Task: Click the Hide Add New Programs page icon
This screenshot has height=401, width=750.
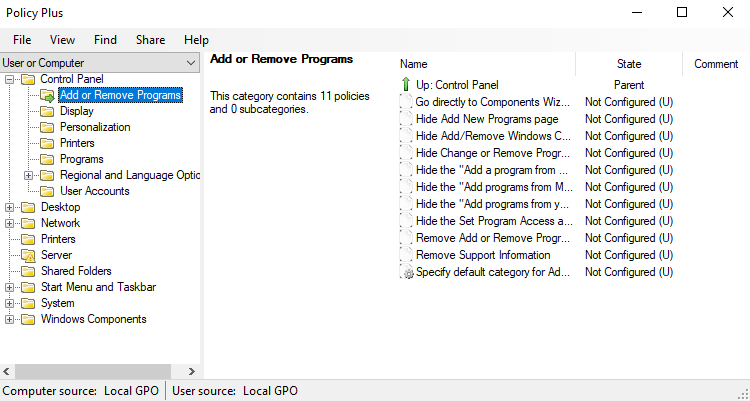Action: 406,119
